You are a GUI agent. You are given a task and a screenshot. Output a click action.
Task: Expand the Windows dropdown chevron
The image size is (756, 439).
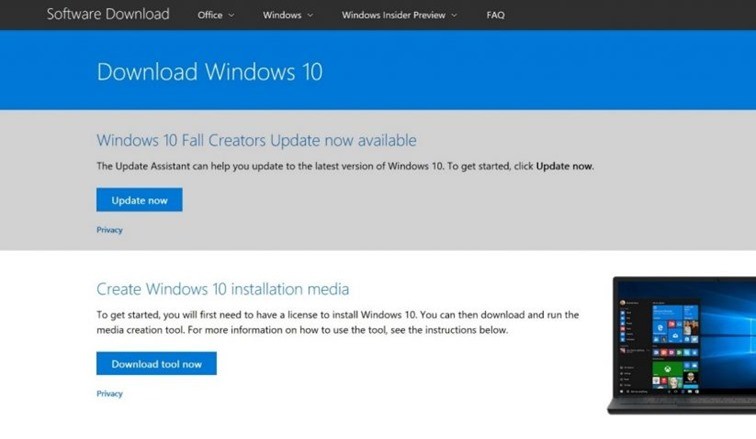click(310, 15)
